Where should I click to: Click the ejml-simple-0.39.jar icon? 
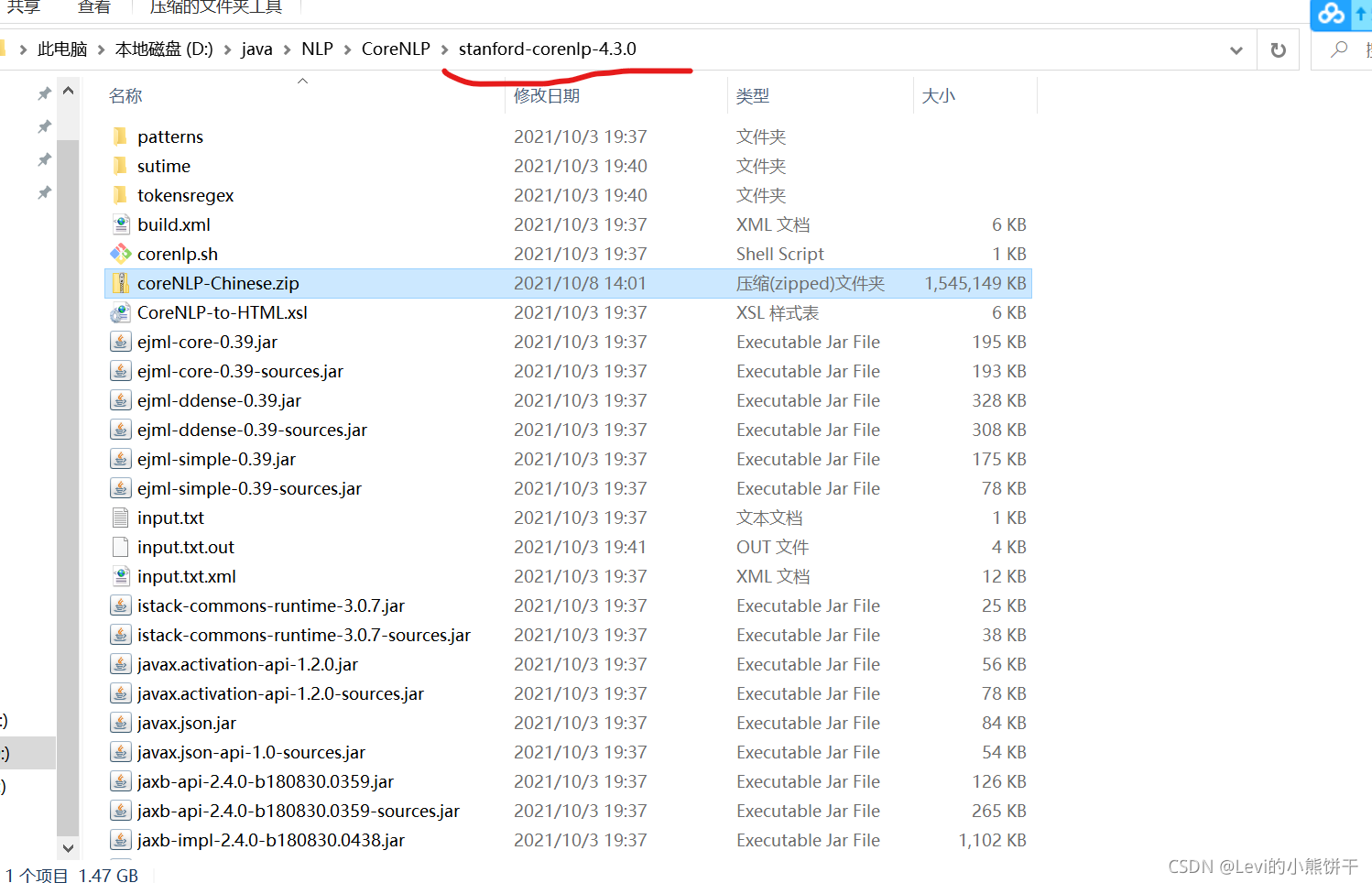(x=120, y=459)
